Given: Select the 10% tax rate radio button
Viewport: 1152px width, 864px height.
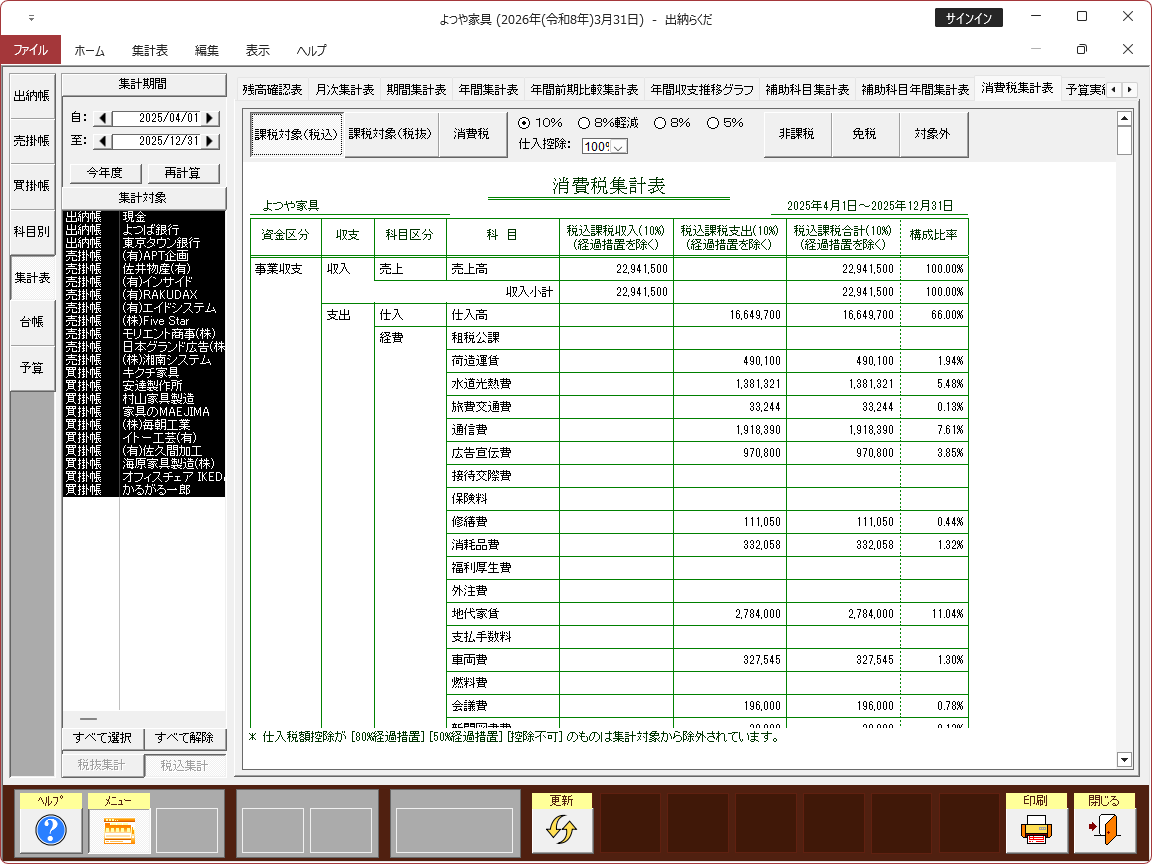Looking at the screenshot, I should click(525, 123).
